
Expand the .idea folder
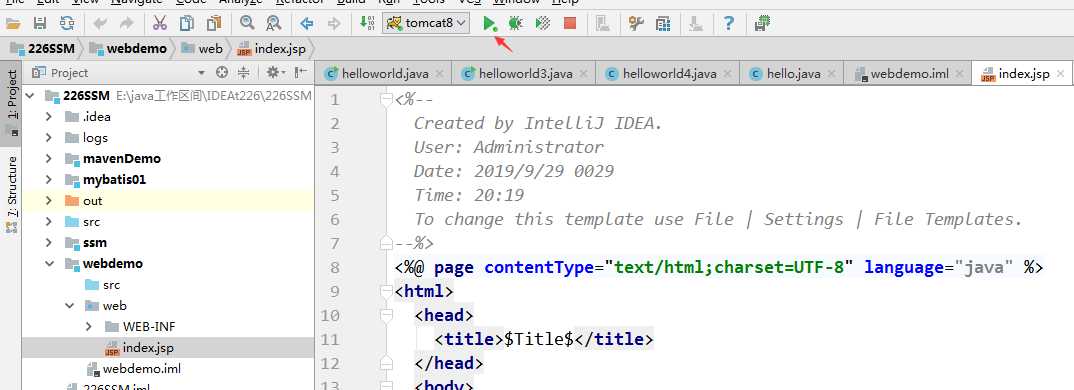49,117
